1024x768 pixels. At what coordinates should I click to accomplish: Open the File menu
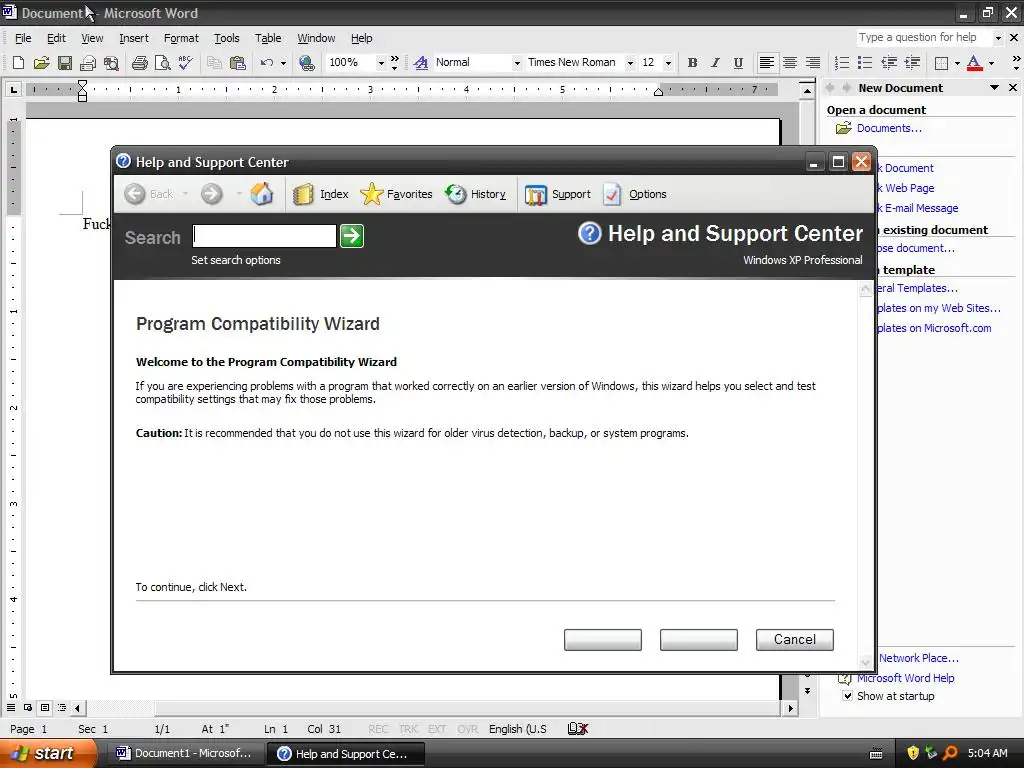pos(23,38)
